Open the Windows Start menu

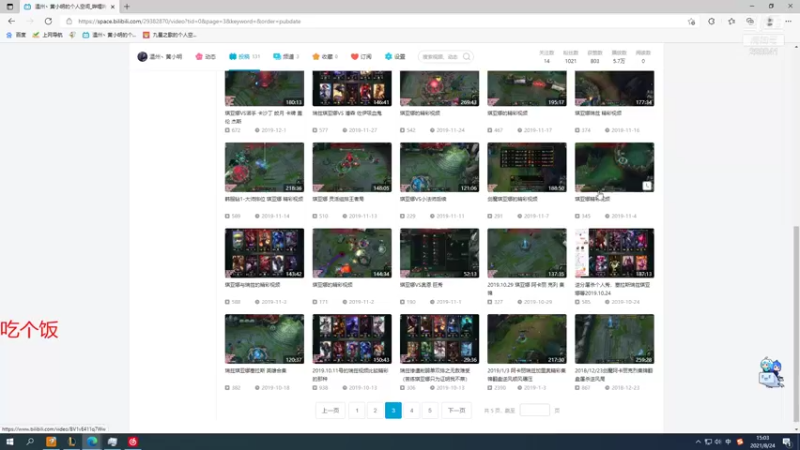click(10, 442)
